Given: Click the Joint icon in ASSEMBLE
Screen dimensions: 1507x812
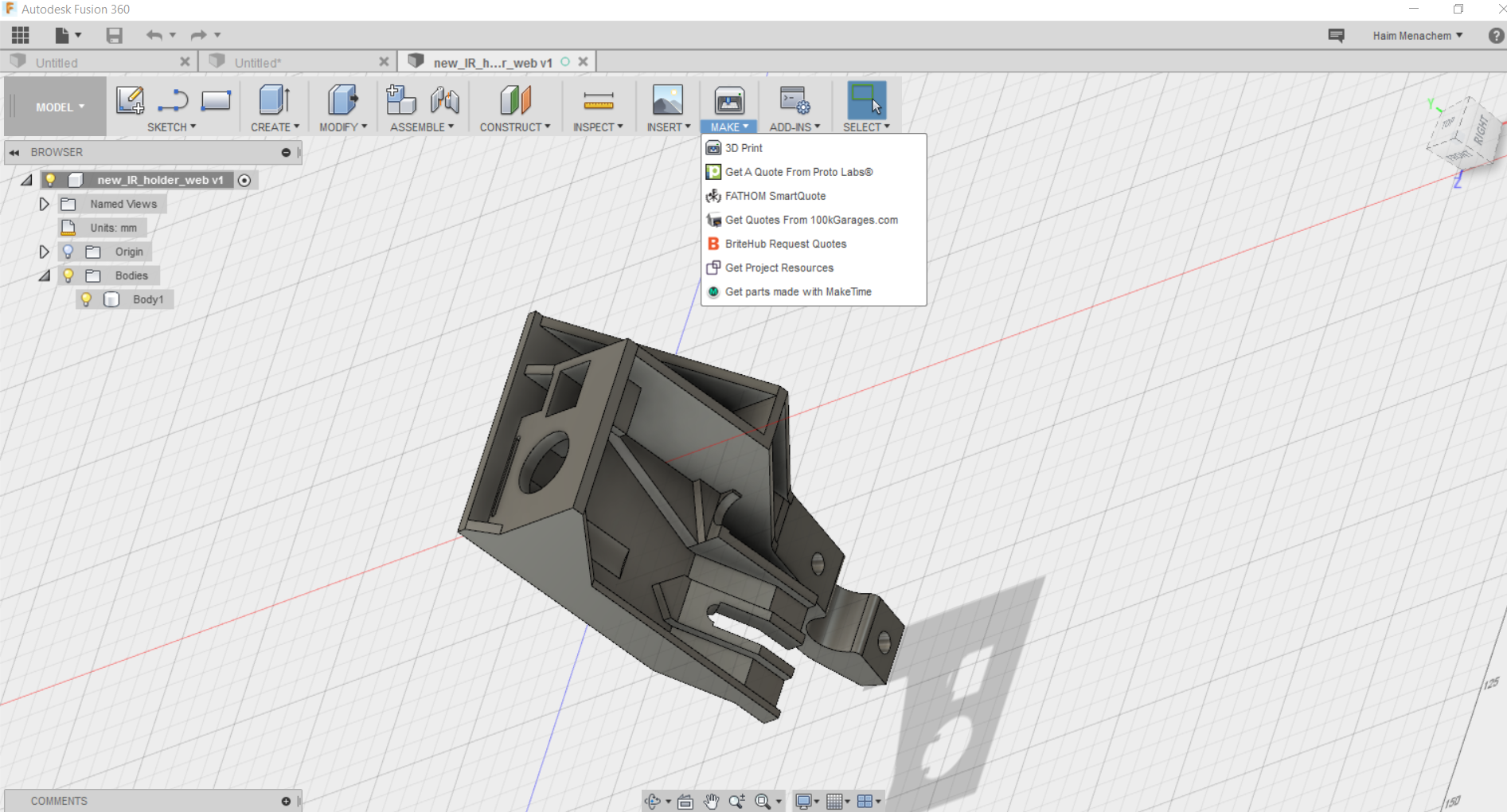Looking at the screenshot, I should pyautogui.click(x=445, y=100).
